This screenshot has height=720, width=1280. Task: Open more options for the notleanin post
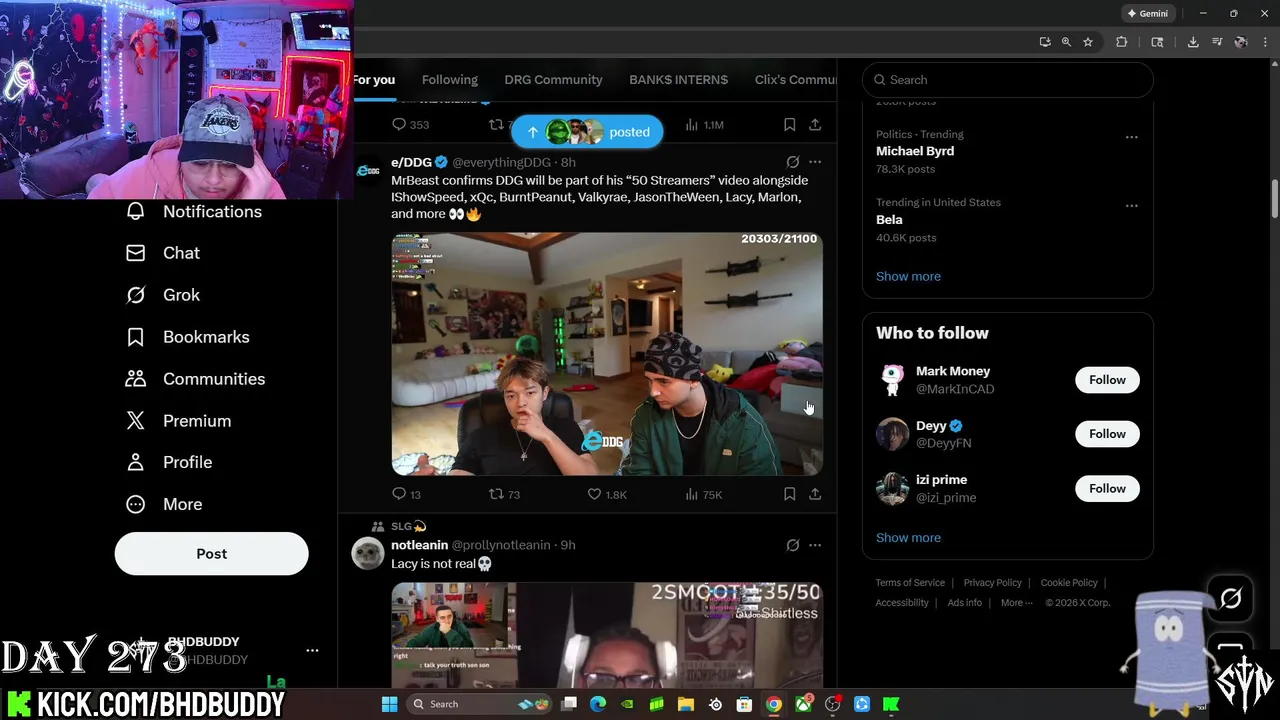coord(815,545)
